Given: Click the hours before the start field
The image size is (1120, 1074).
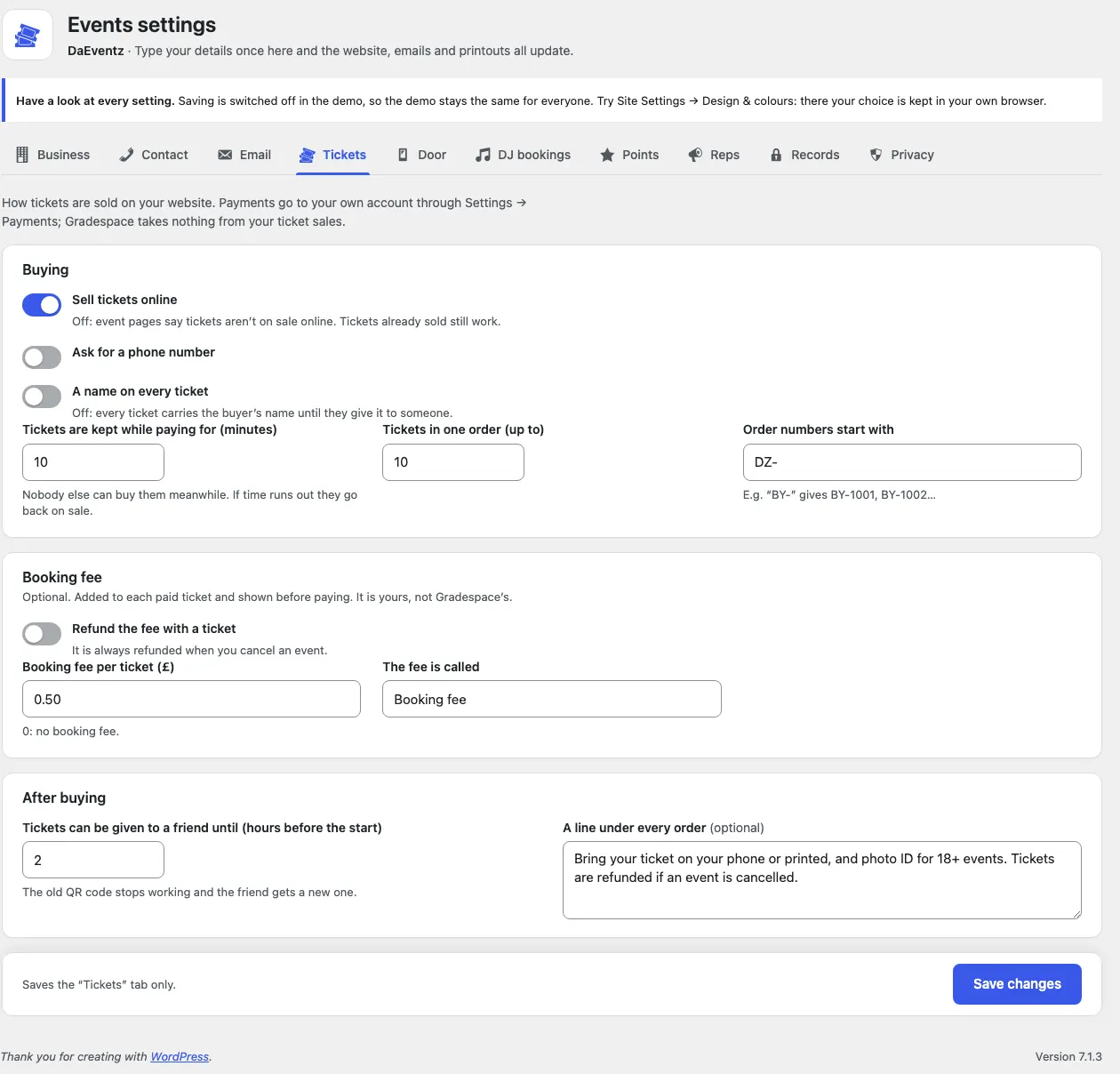Looking at the screenshot, I should 93,860.
